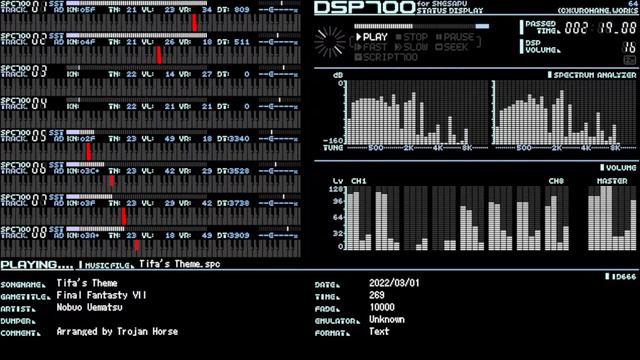This screenshot has height=360, width=640.
Task: Click the SST AD indicator on Track 07
Action: [x=56, y=200]
